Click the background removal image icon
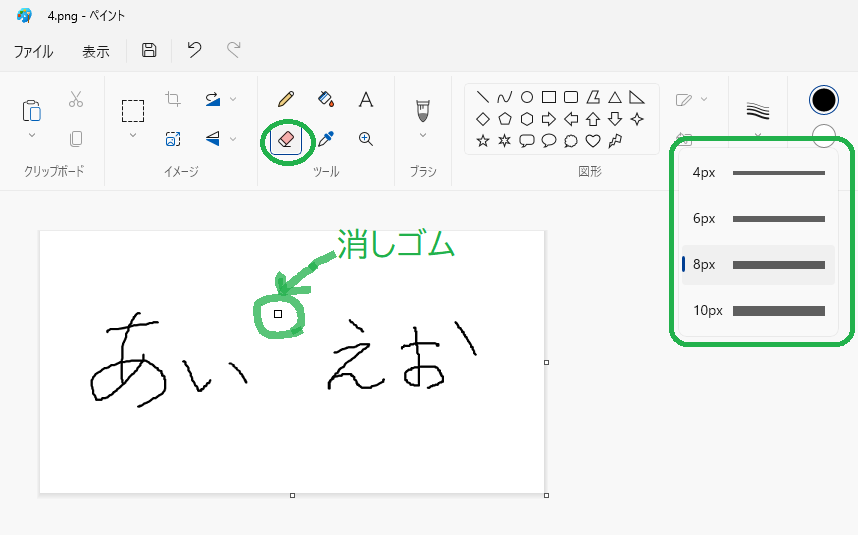Image resolution: width=858 pixels, height=535 pixels. [173, 139]
